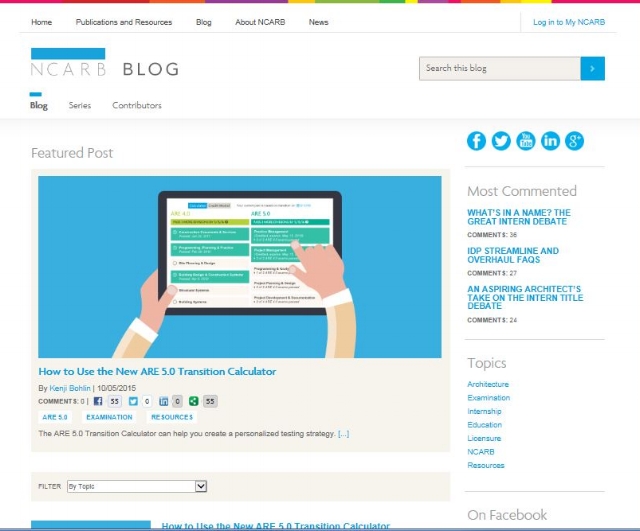Viewport: 640px width, 531px height.
Task: Open IDP Streamline and Overhaul FAQs post
Action: 513,255
